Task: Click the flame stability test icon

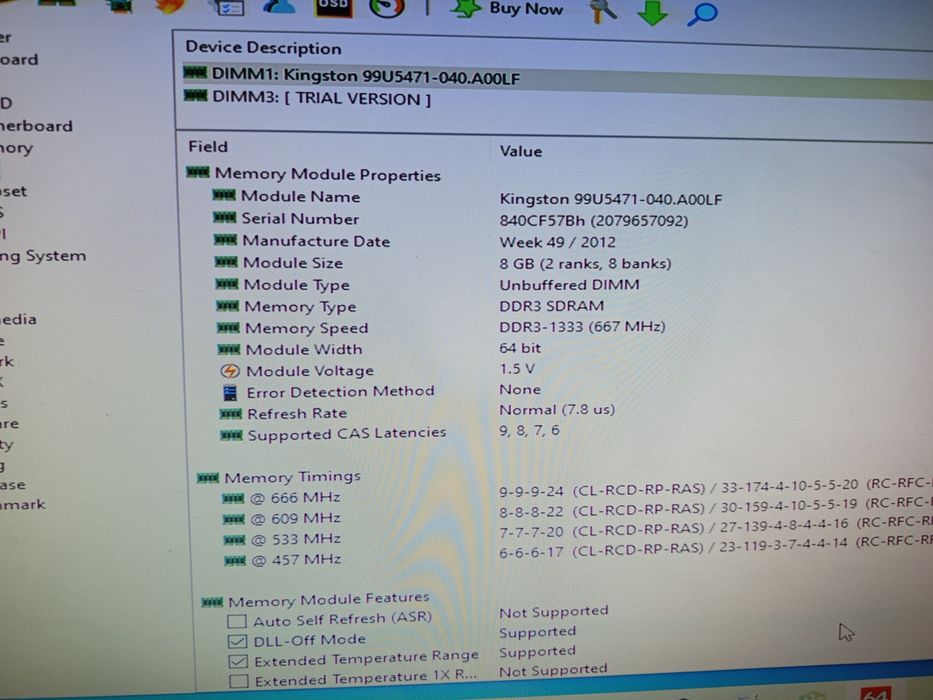Action: tap(169, 6)
